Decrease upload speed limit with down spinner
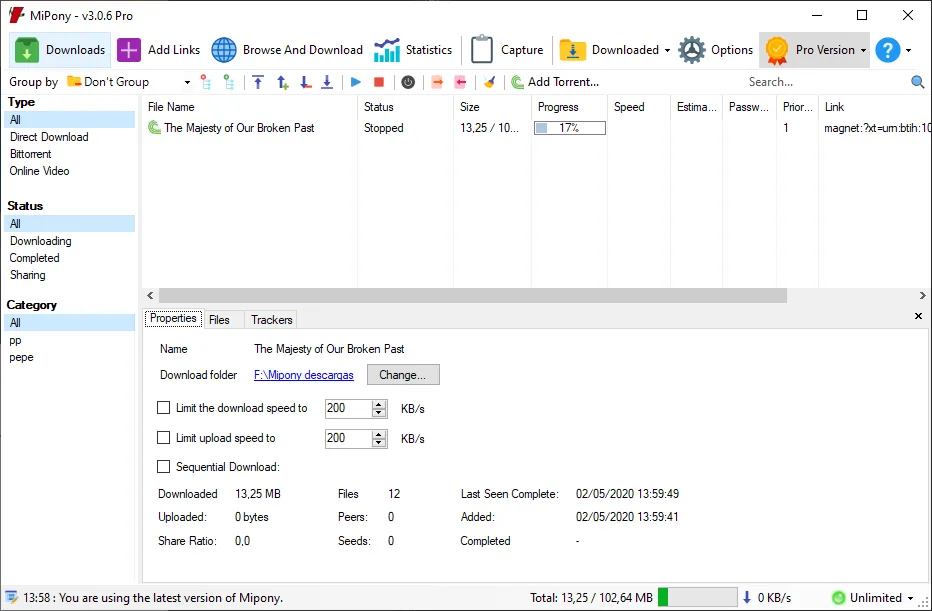 (379, 442)
